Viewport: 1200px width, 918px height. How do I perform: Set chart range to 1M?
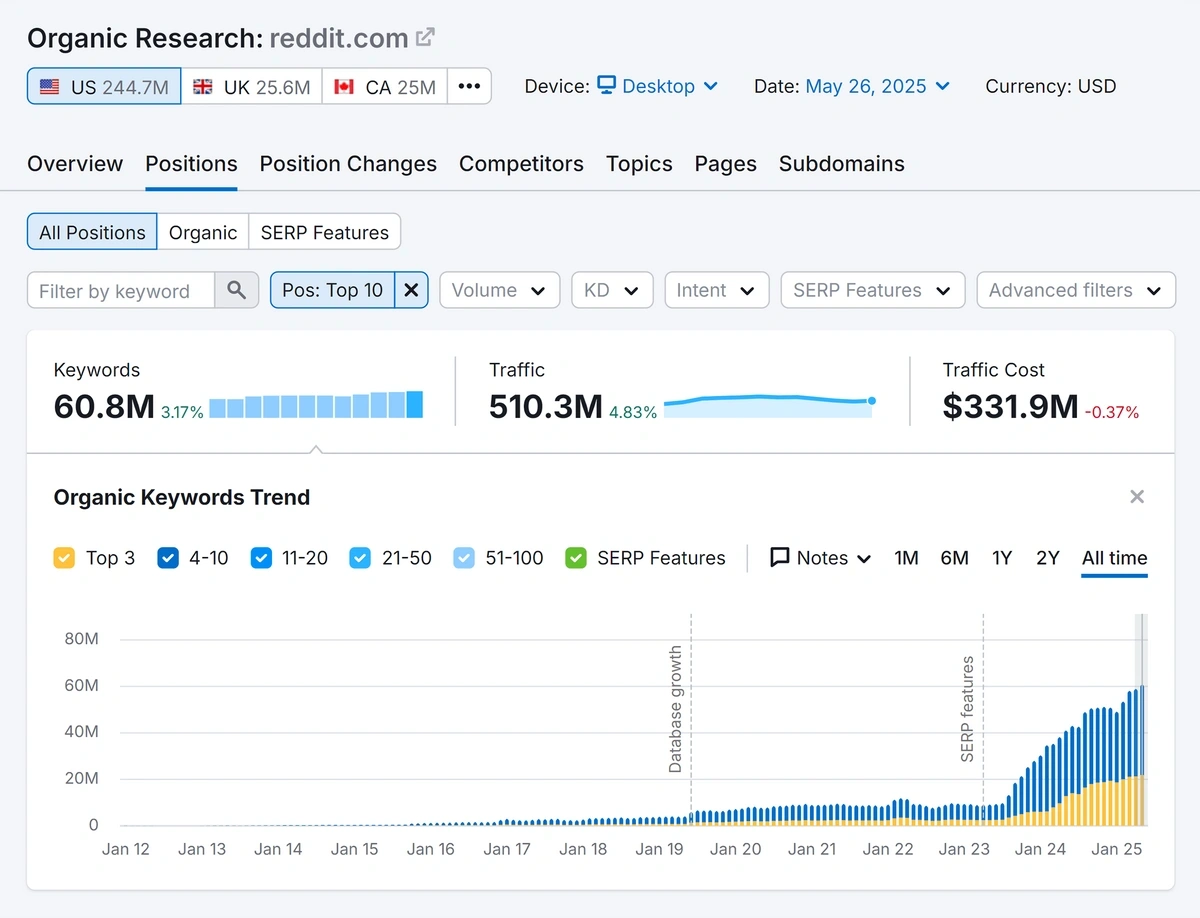906,558
